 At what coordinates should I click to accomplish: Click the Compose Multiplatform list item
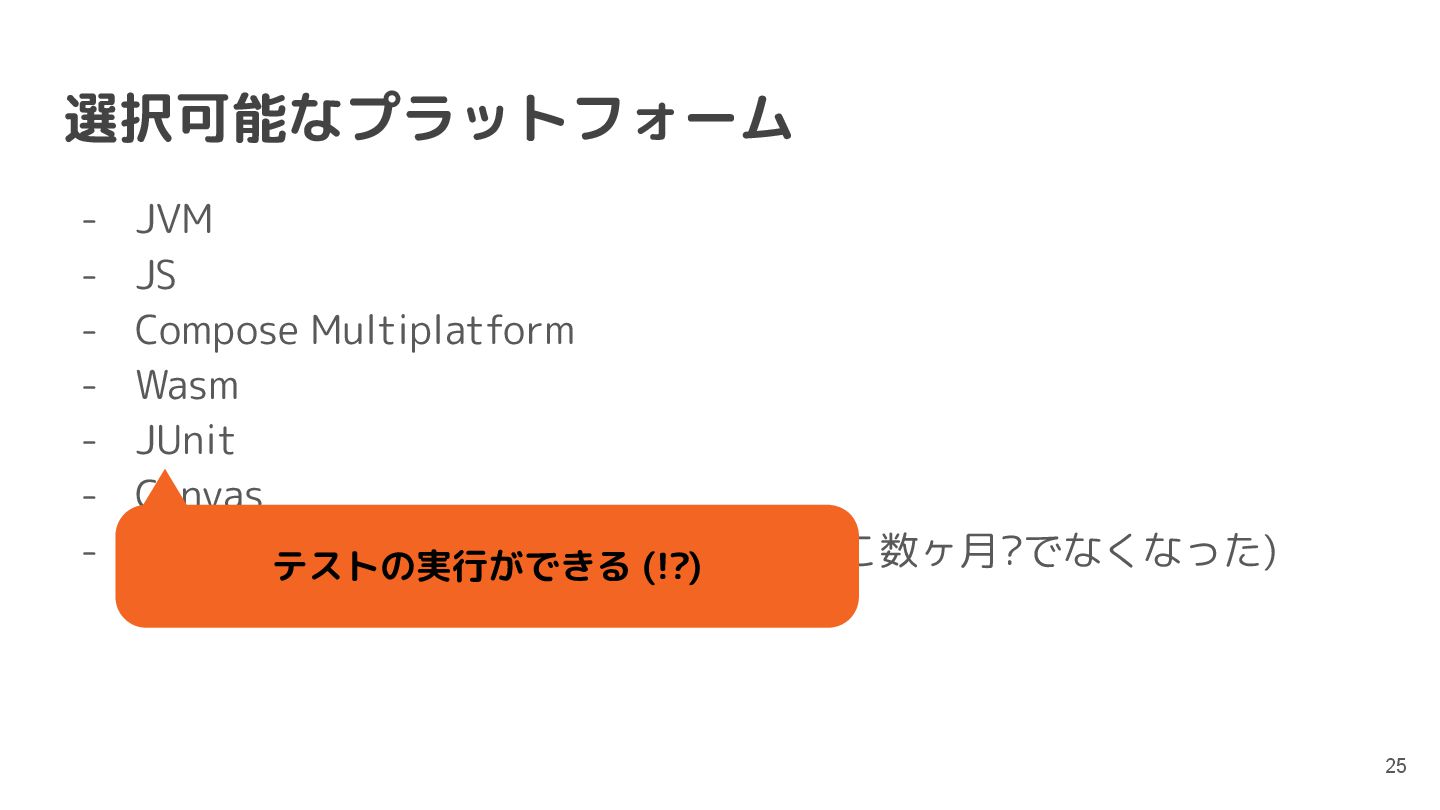[354, 330]
